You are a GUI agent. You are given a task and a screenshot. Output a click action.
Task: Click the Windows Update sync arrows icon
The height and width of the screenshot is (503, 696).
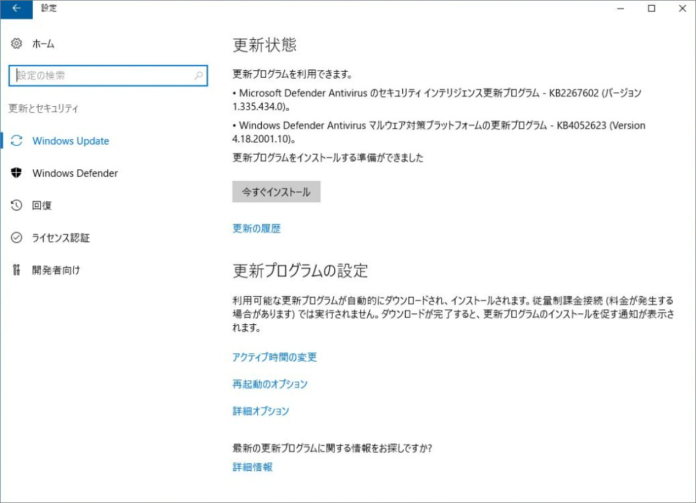coord(16,141)
